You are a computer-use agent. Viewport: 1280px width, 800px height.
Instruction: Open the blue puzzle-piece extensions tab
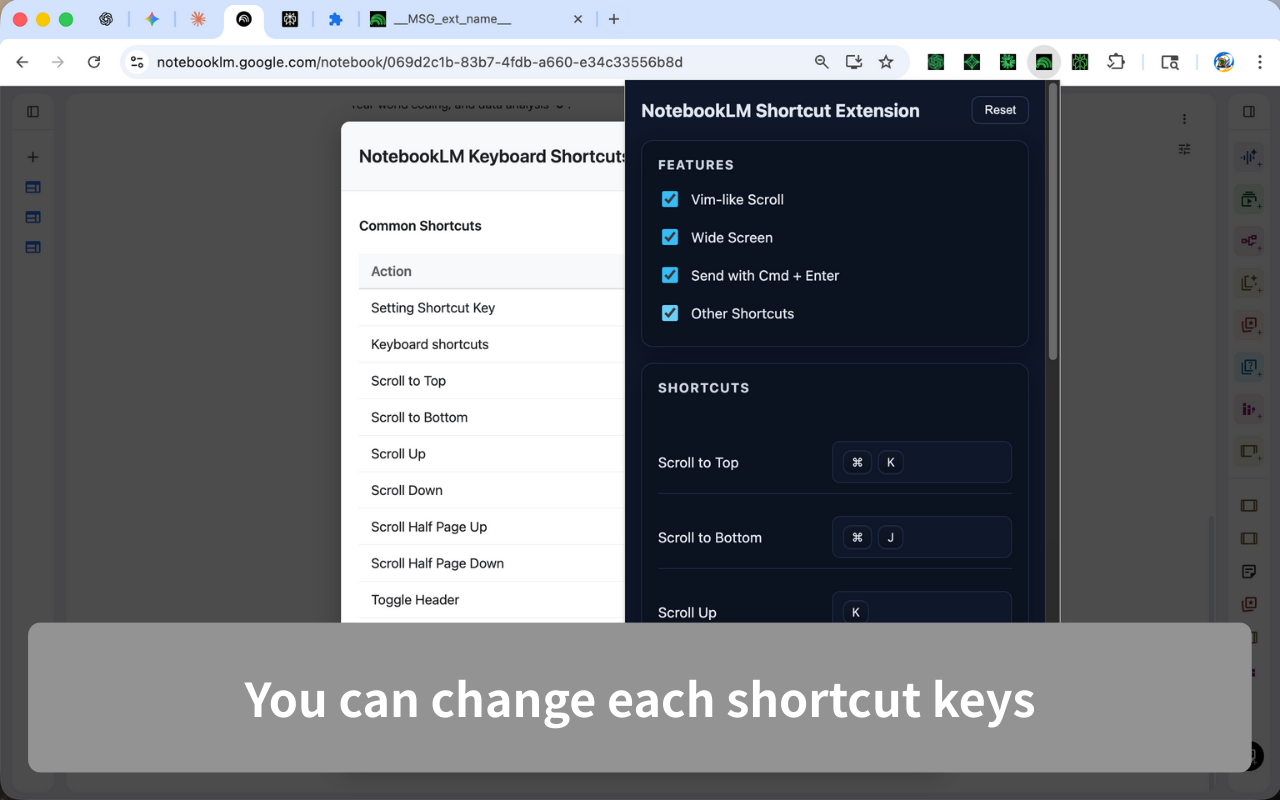[x=336, y=19]
